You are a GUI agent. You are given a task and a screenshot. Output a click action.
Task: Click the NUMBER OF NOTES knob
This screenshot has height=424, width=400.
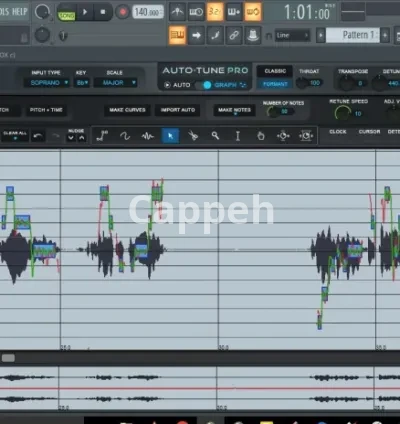273,112
